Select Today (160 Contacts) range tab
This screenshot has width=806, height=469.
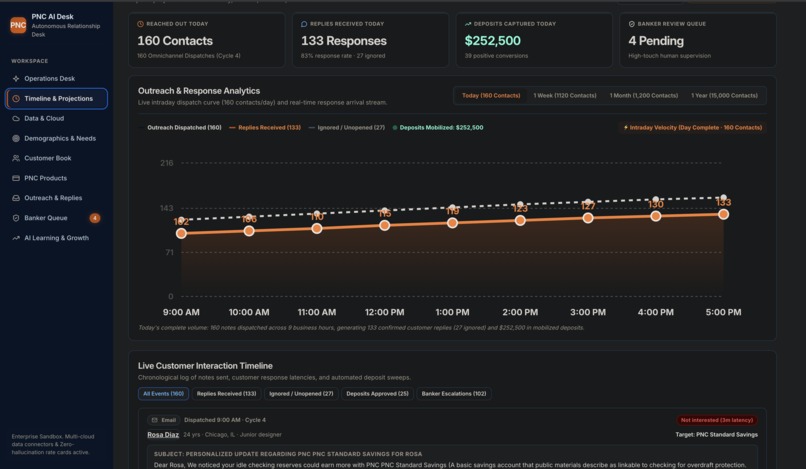coord(491,96)
